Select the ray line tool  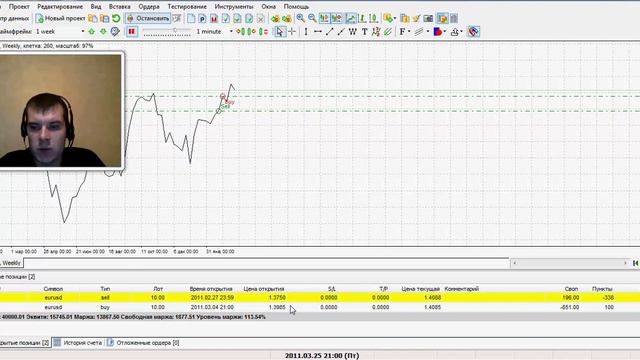click(341, 31)
